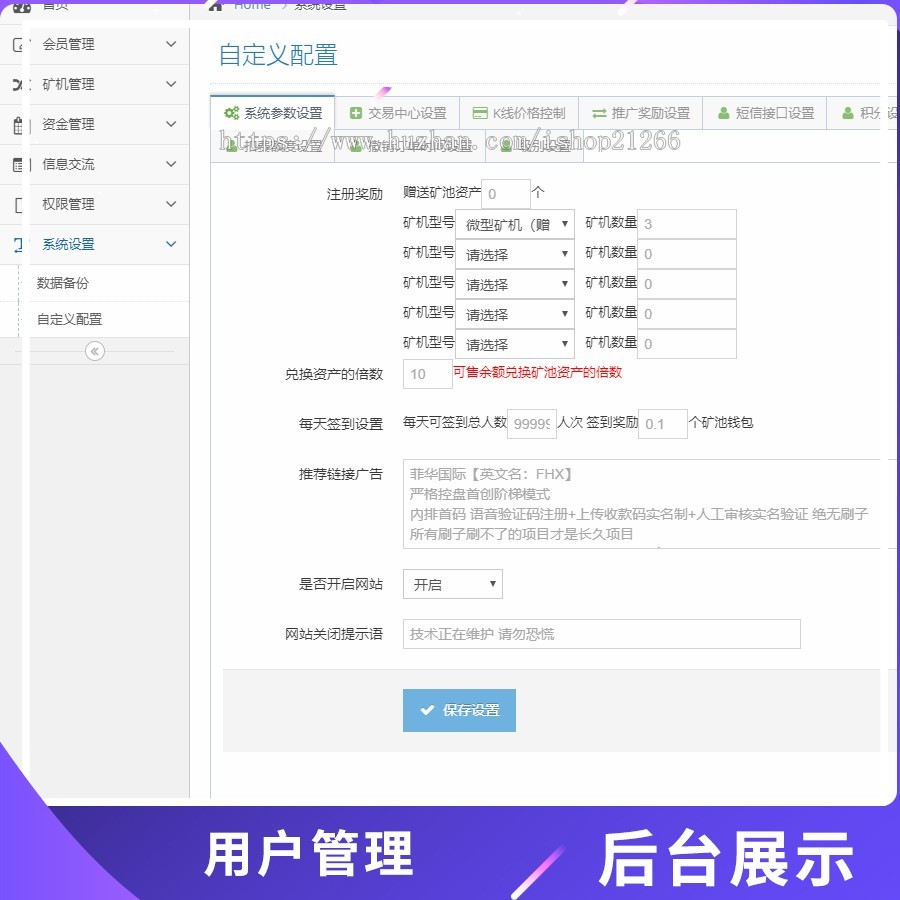900x900 pixels.
Task: Click the Home breadcrumb house icon
Action: click(215, 5)
